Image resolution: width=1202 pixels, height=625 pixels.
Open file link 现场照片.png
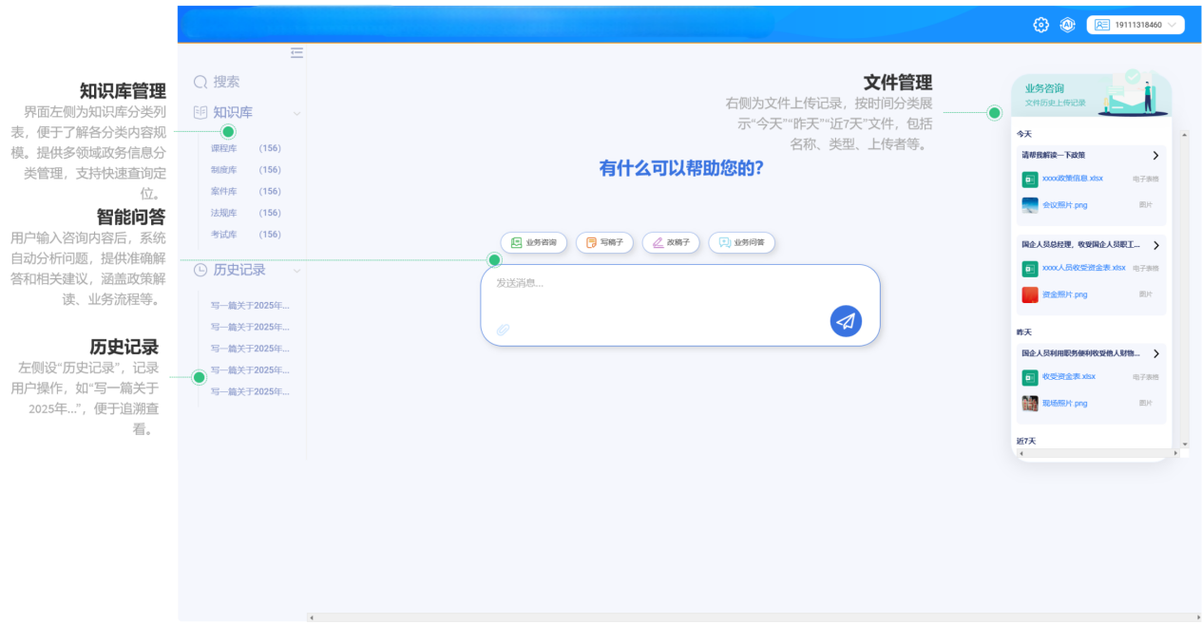(1065, 404)
